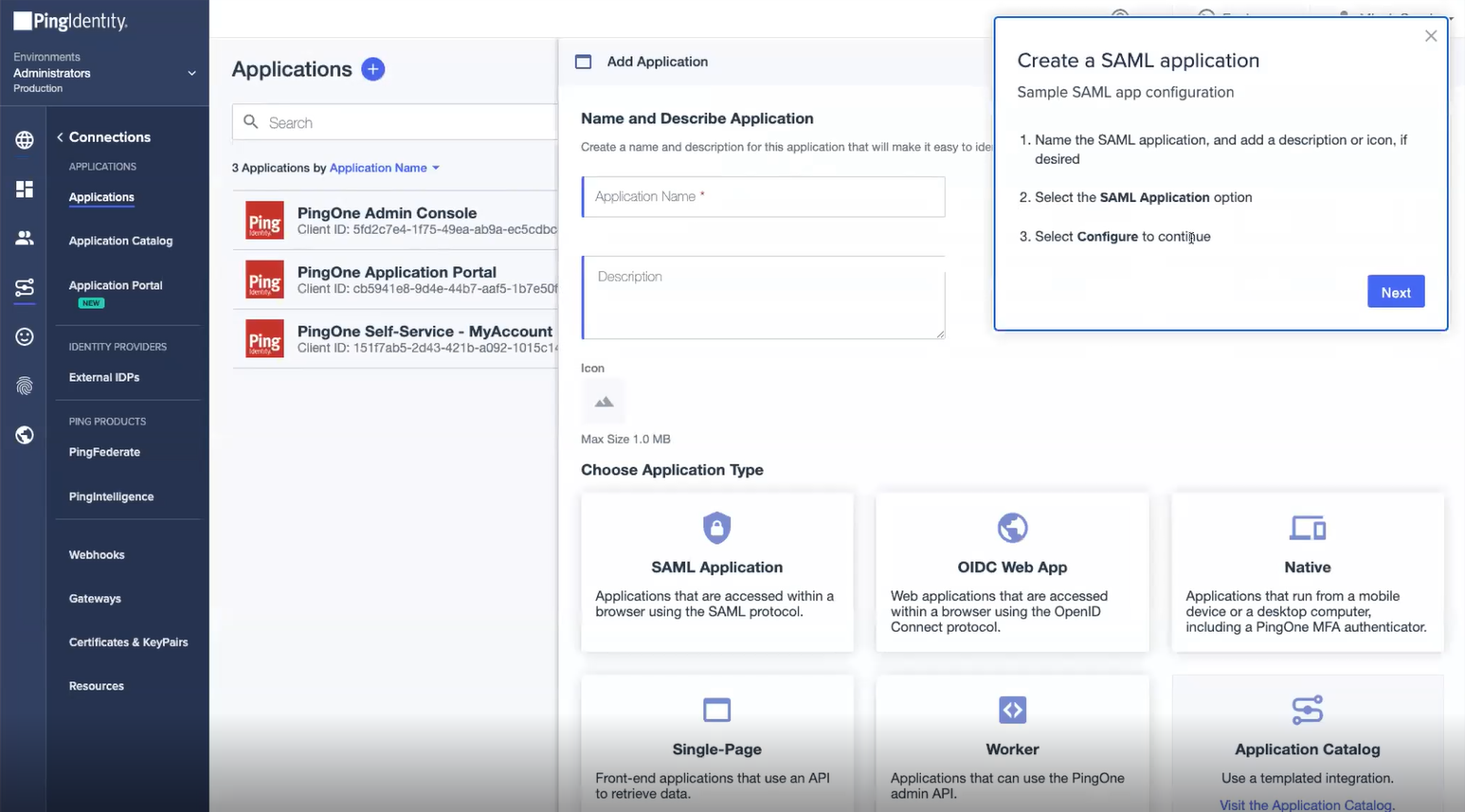
Task: Select the PingOne Application Portal application name
Action: 397,272
